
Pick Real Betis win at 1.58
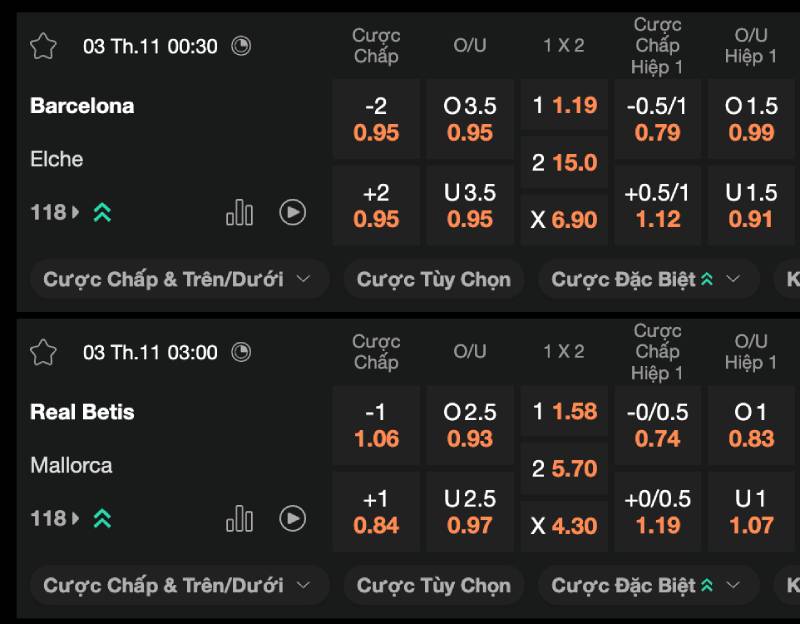coord(564,411)
